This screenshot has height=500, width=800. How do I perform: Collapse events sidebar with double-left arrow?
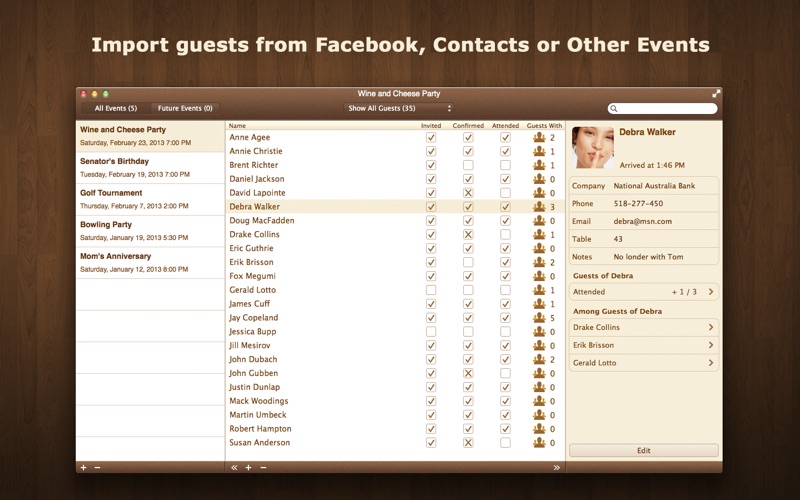pos(234,467)
